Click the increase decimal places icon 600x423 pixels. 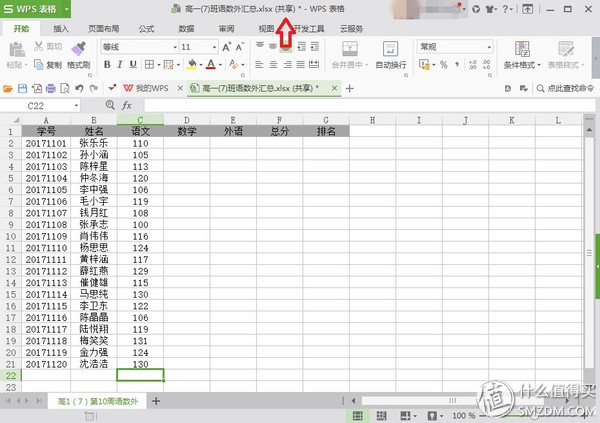pos(473,65)
